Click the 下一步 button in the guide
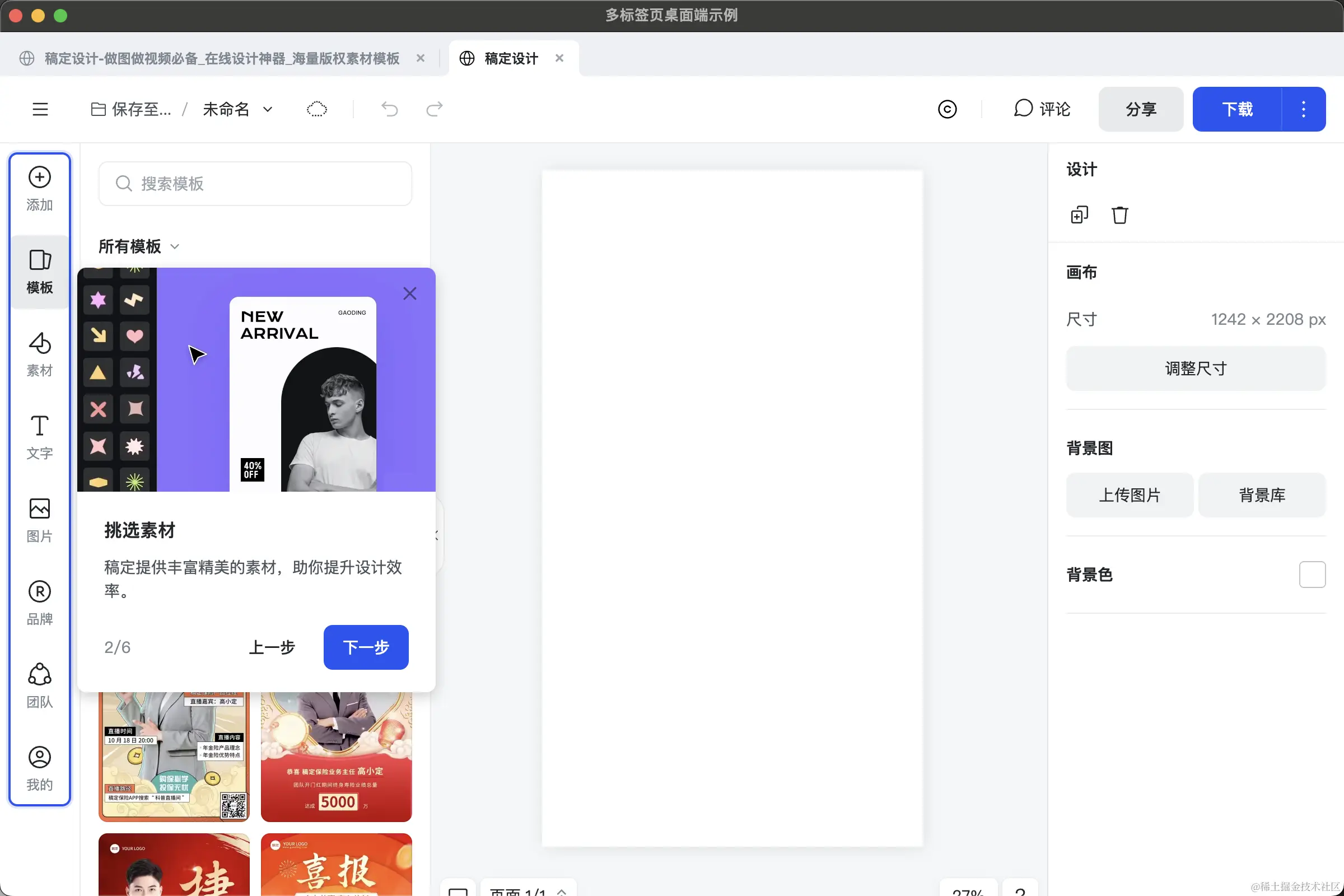Screen dimensions: 1344x896 click(x=366, y=647)
